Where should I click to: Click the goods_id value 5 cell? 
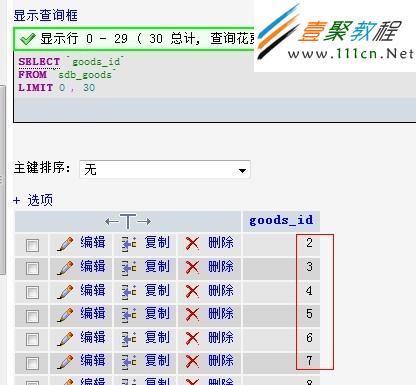click(281, 315)
